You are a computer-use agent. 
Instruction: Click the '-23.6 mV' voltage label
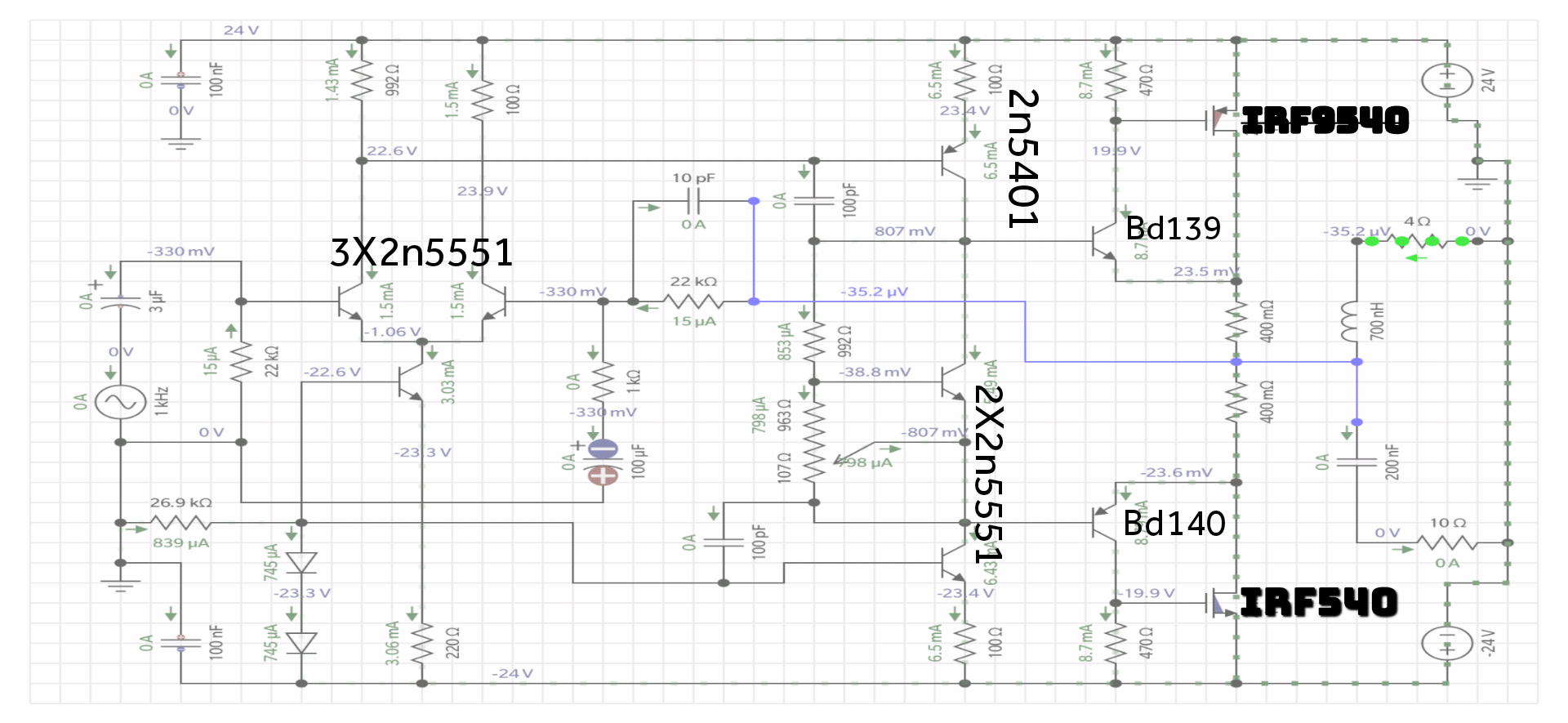pyautogui.click(x=1177, y=472)
